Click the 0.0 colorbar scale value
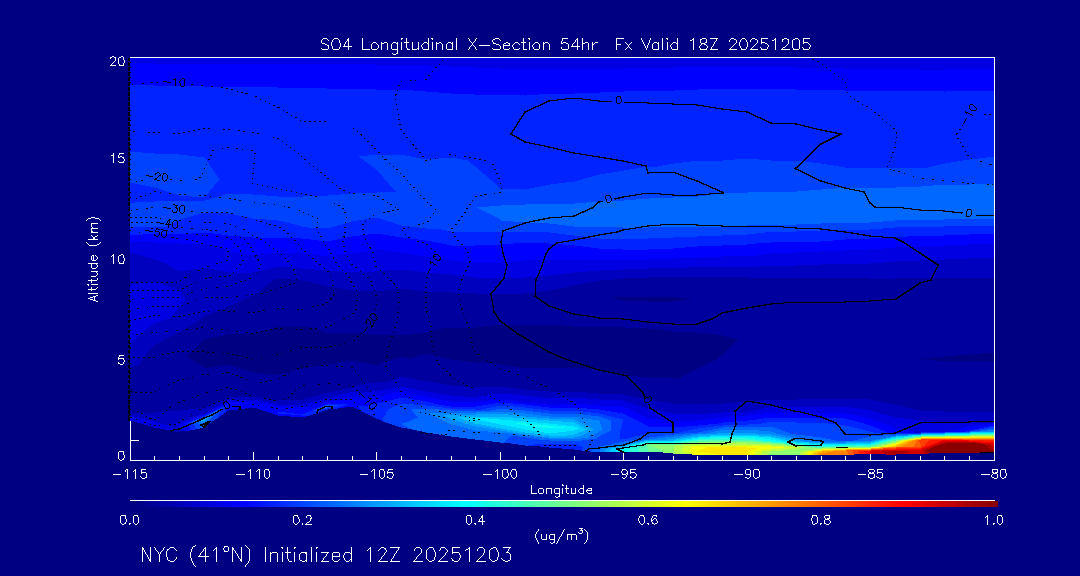Viewport: 1080px width, 576px height. (130, 520)
